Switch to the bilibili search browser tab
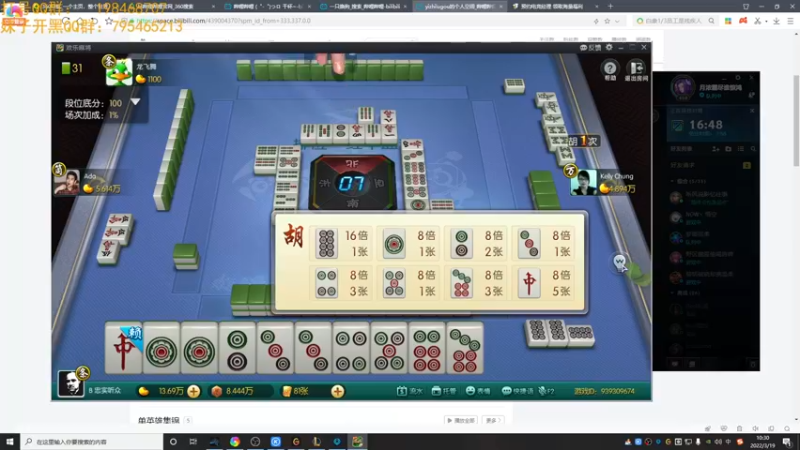This screenshot has width=800, height=450. [x=364, y=6]
